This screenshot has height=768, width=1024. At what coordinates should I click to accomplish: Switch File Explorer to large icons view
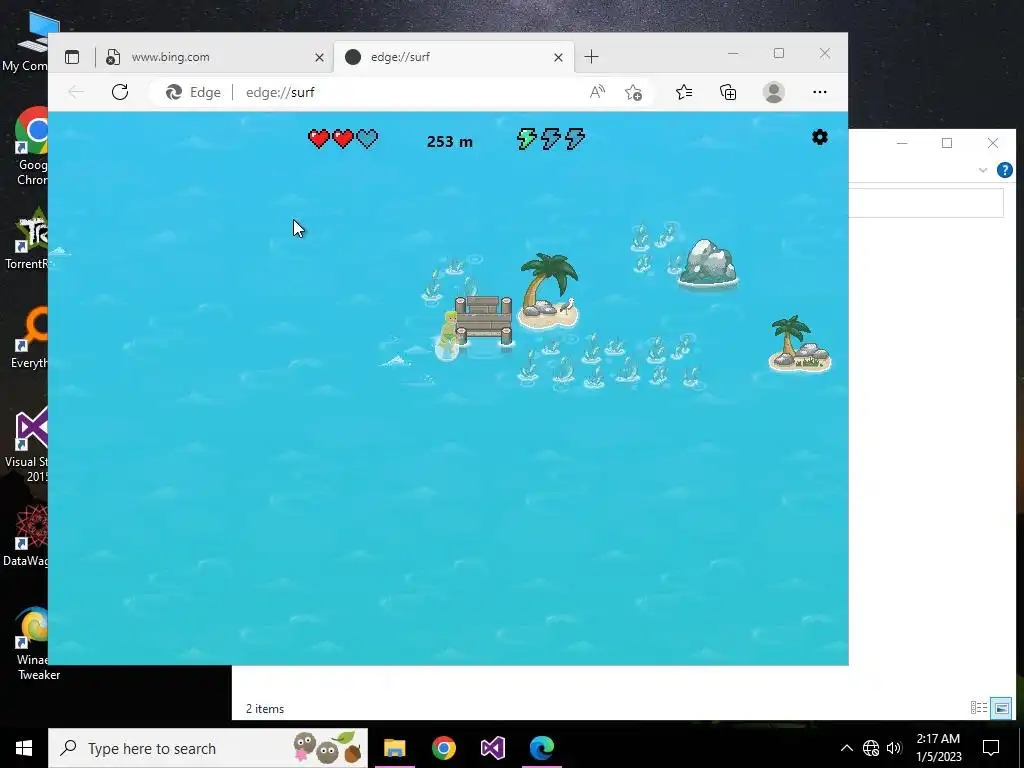pos(1001,708)
